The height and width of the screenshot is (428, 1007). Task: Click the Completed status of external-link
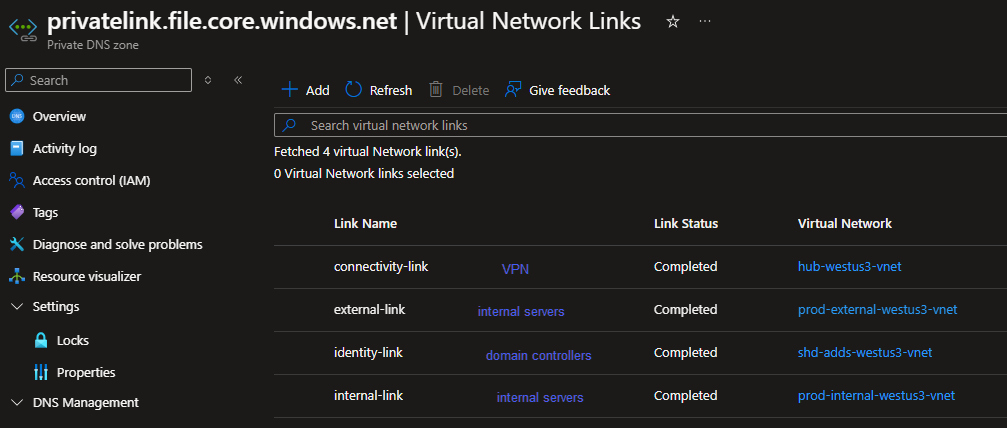685,309
